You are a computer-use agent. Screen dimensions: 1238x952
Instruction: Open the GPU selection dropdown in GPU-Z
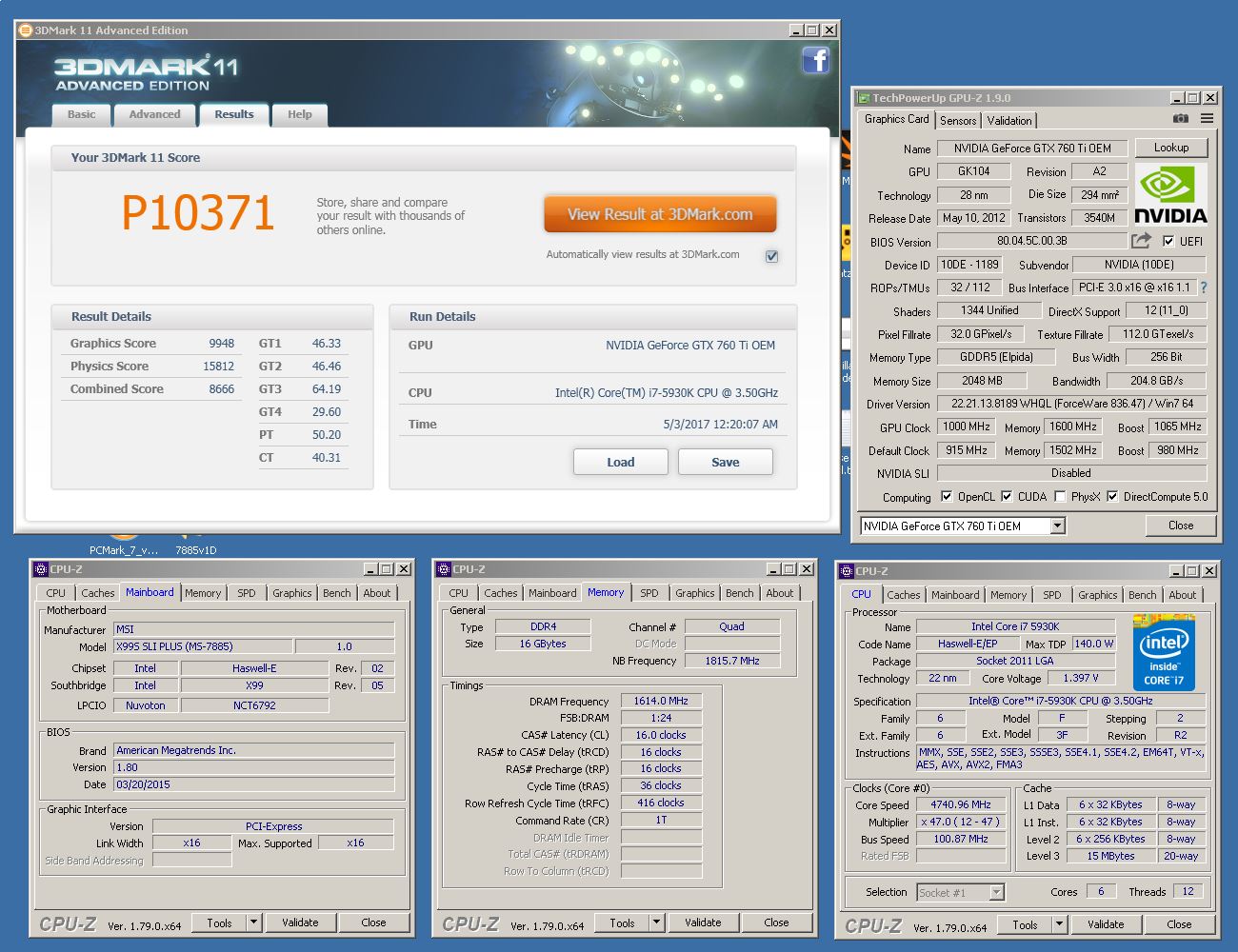(1057, 526)
